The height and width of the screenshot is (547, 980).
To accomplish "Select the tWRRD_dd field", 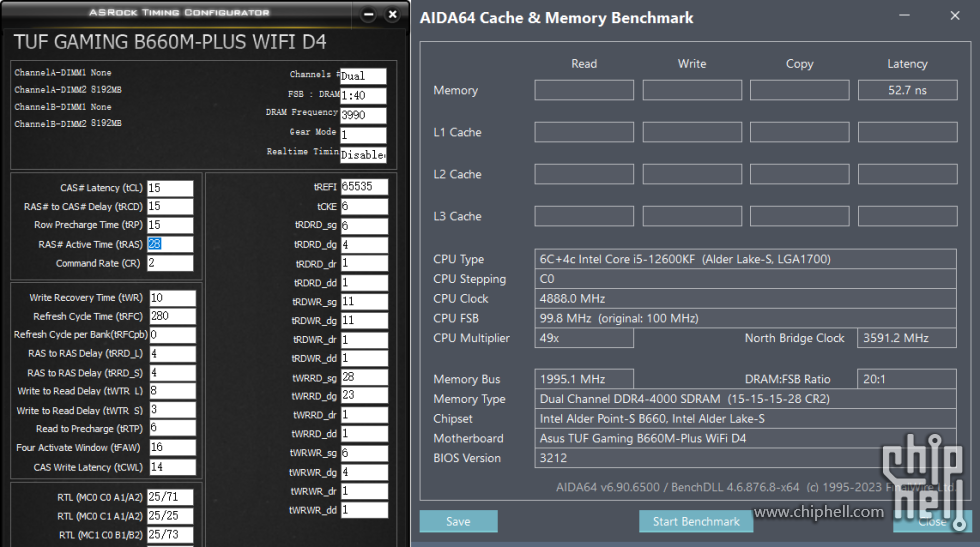I will click(x=364, y=434).
